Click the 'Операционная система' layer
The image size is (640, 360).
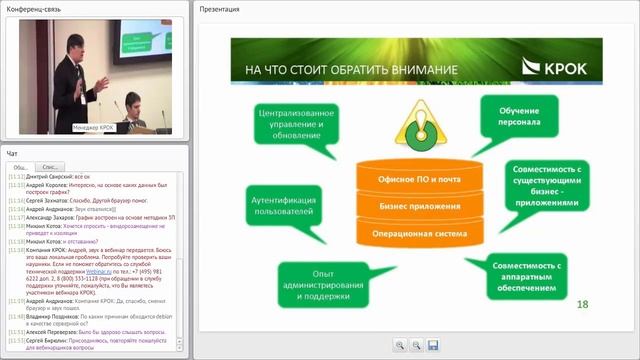coord(420,233)
